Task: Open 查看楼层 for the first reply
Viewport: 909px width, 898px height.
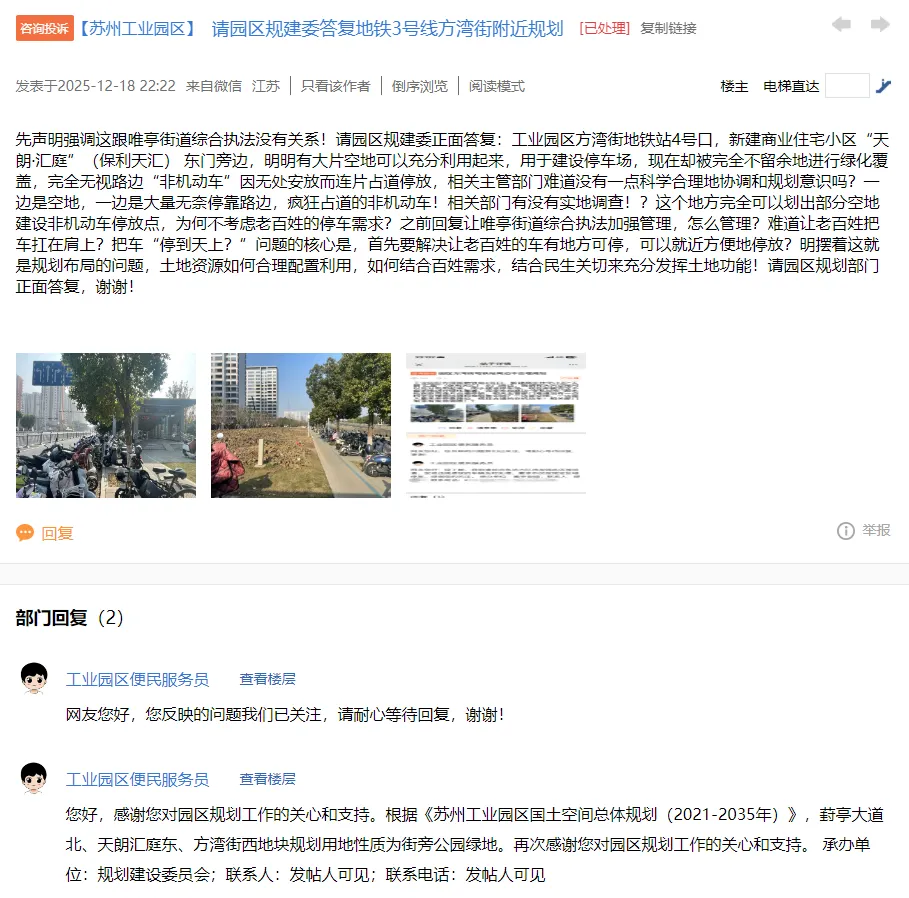Action: pyautogui.click(x=268, y=679)
